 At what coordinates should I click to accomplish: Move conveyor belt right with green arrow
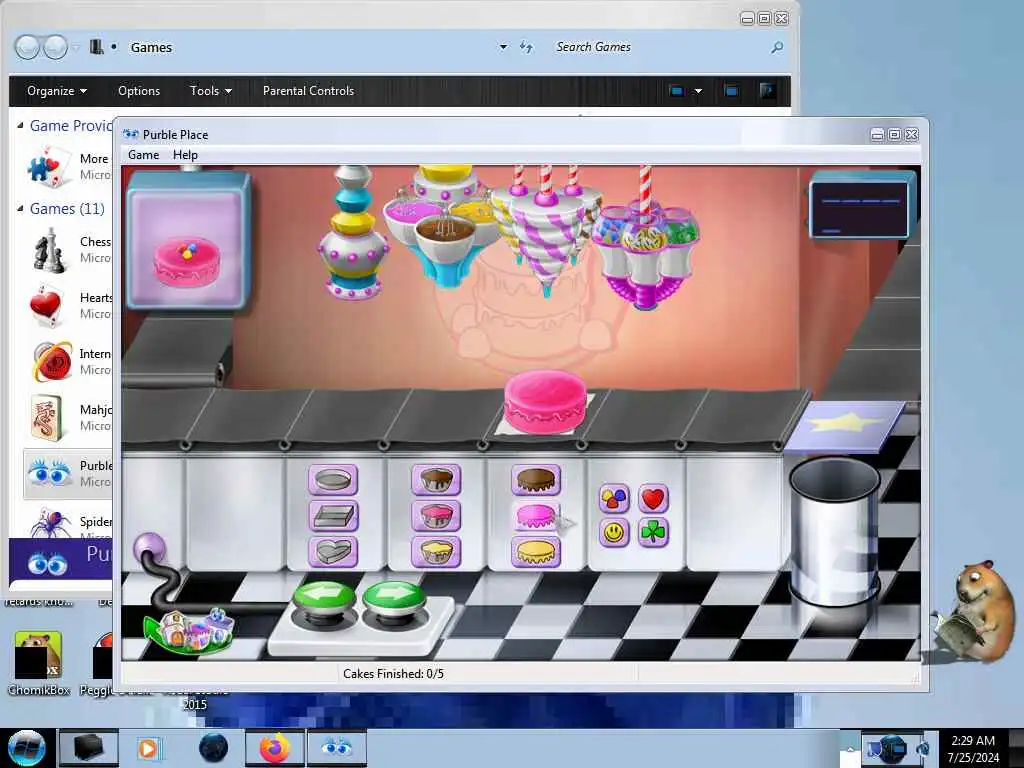394,596
